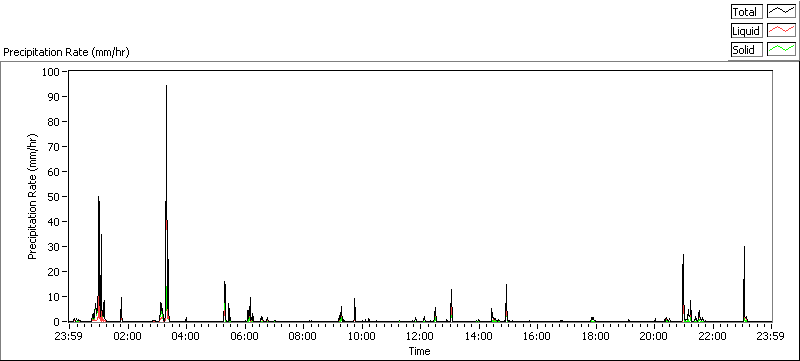Click the 22:00 time tick label
The image size is (800, 361).
coord(713,336)
